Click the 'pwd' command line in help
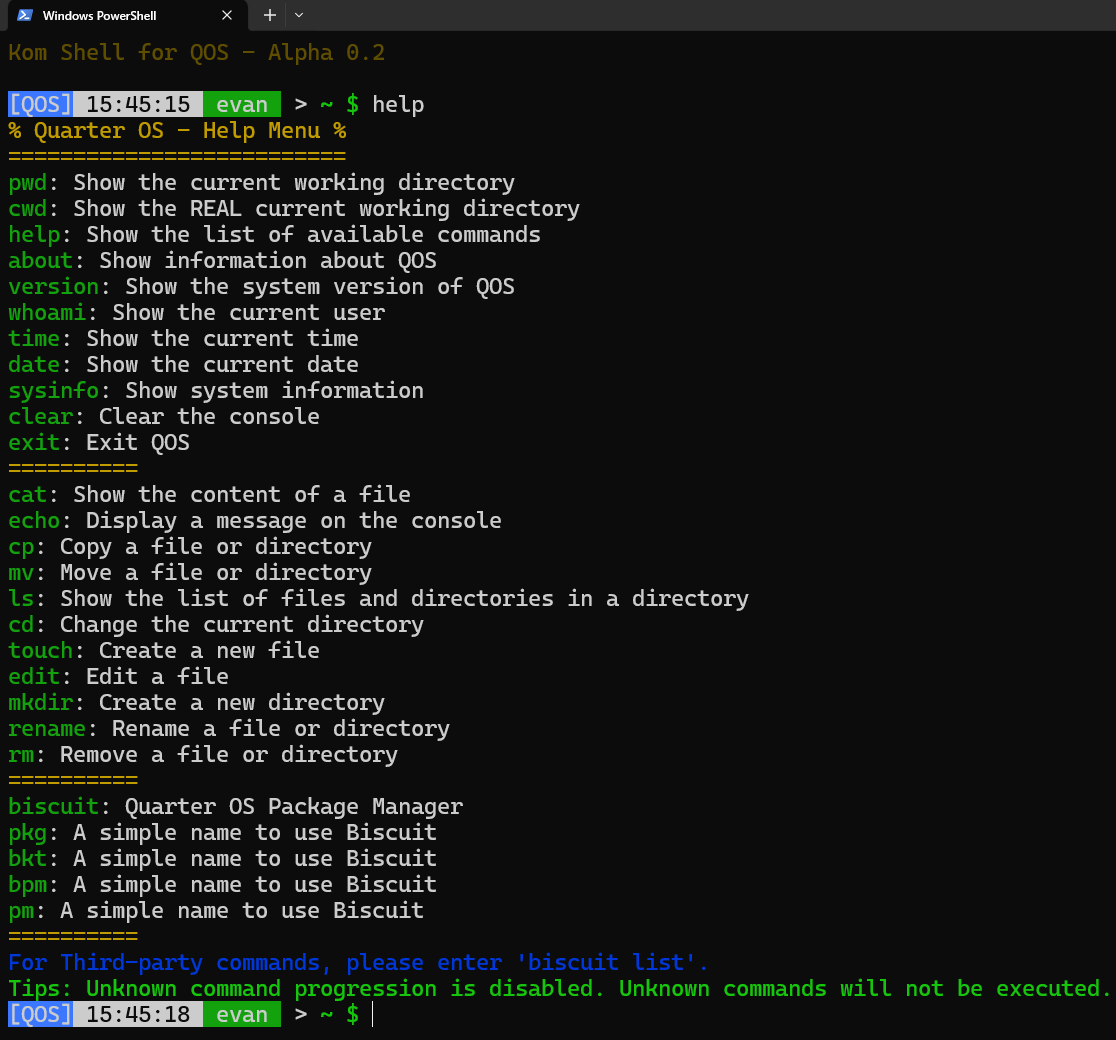This screenshot has height=1040, width=1116. [261, 183]
